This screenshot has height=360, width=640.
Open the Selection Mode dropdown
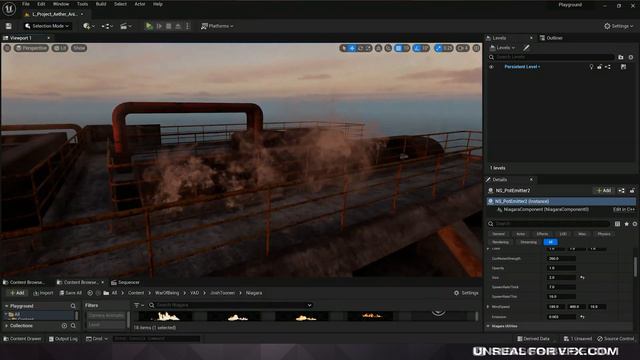[x=47, y=26]
